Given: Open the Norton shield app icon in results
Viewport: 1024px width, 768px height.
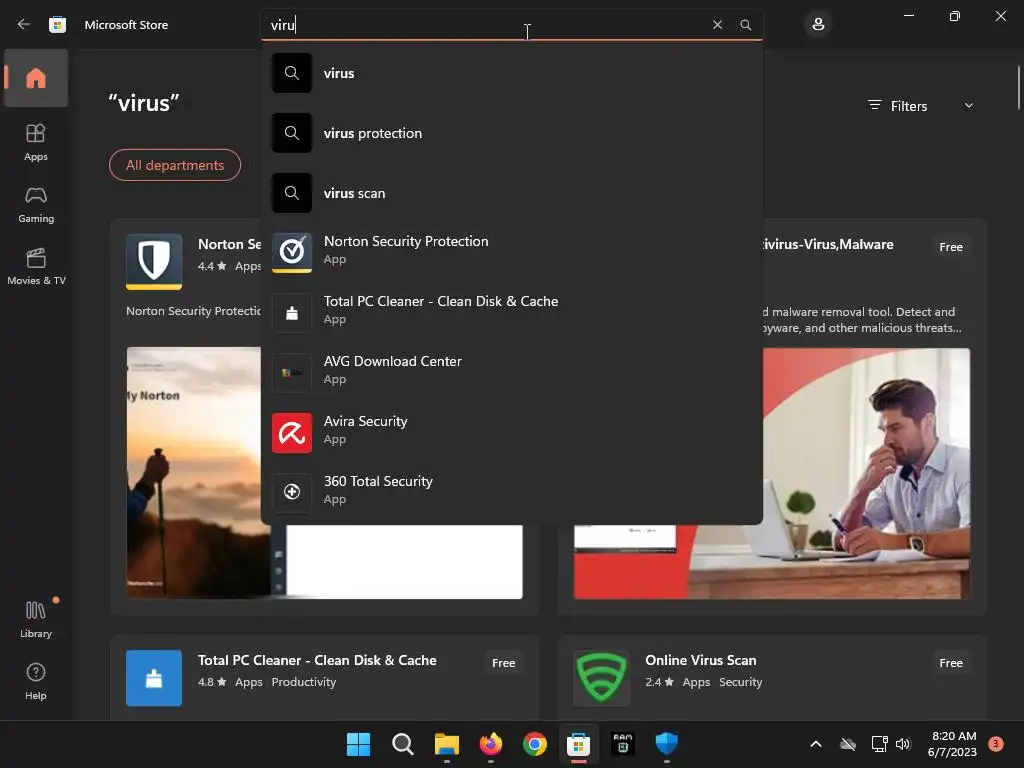Looking at the screenshot, I should coord(154,261).
